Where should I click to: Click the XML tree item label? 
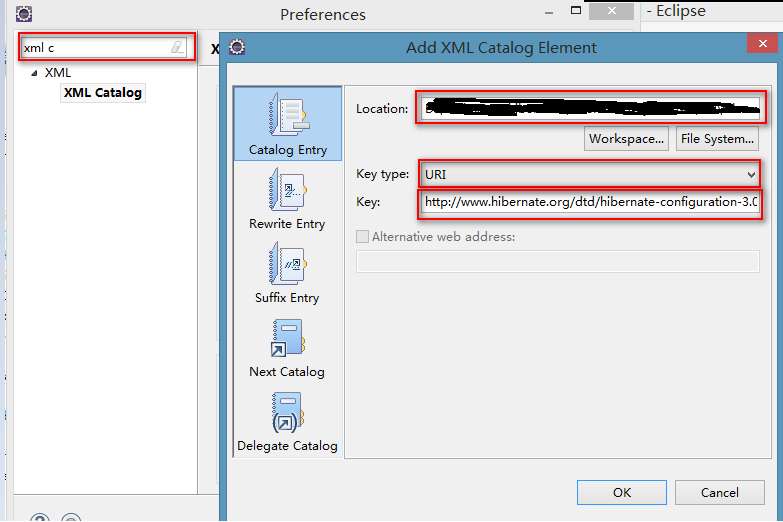pyautogui.click(x=58, y=73)
